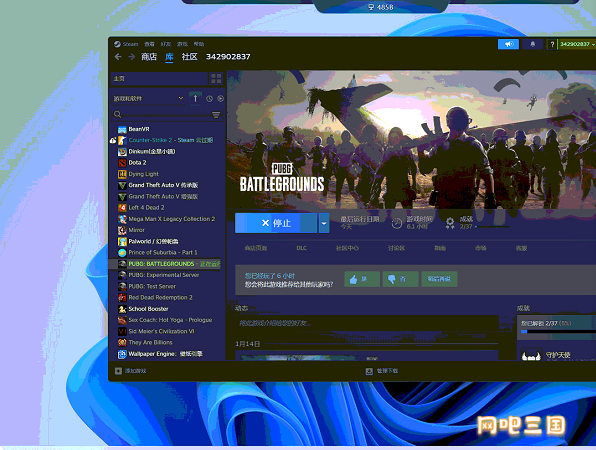Viewport: 596px width, 450px height.
Task: Click the play-circle ready-to-play filter icon
Action: coord(220,99)
